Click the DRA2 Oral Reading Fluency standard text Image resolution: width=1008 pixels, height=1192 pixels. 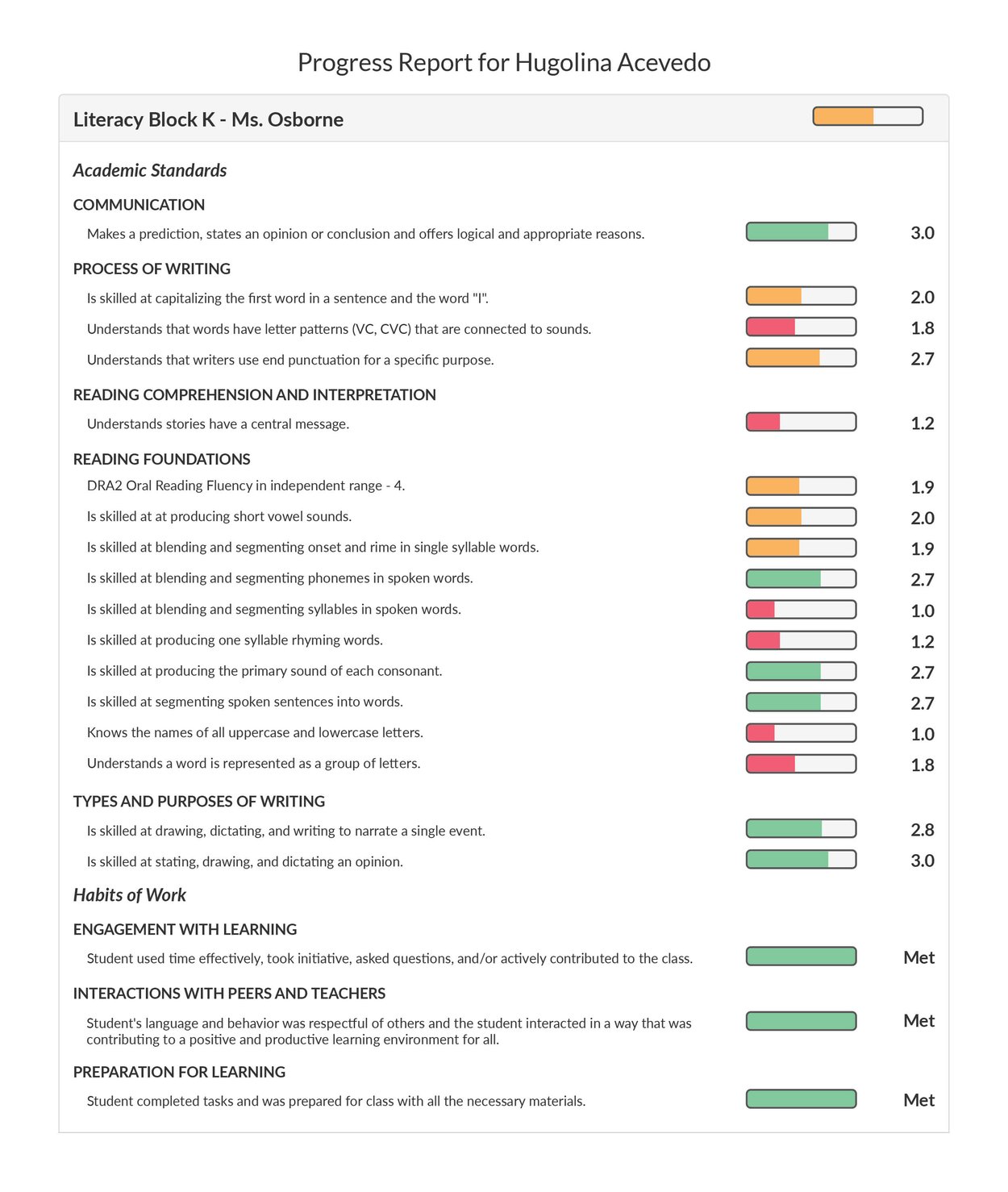[246, 486]
